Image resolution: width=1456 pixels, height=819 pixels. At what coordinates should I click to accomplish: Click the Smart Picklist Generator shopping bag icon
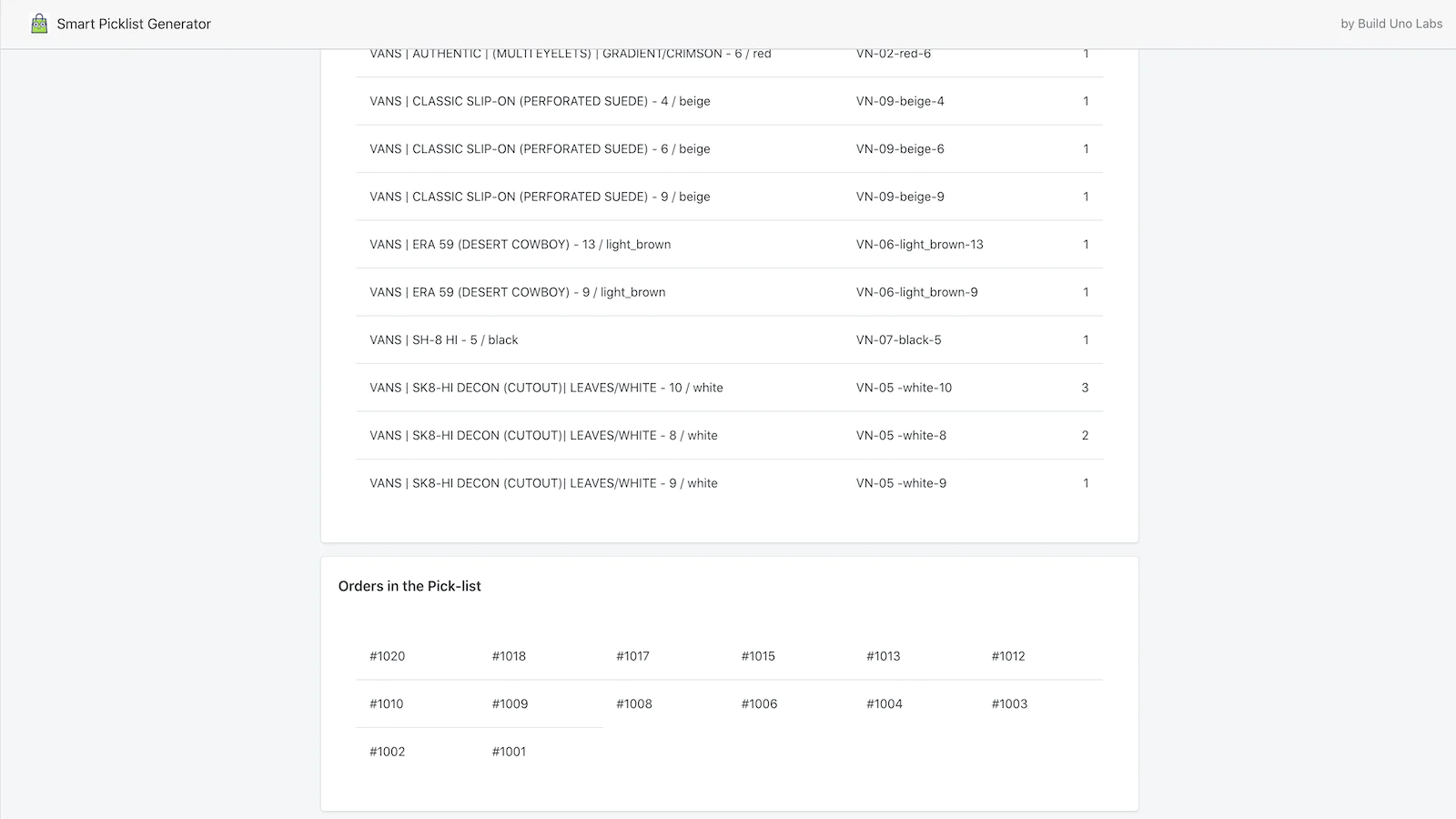pos(39,24)
